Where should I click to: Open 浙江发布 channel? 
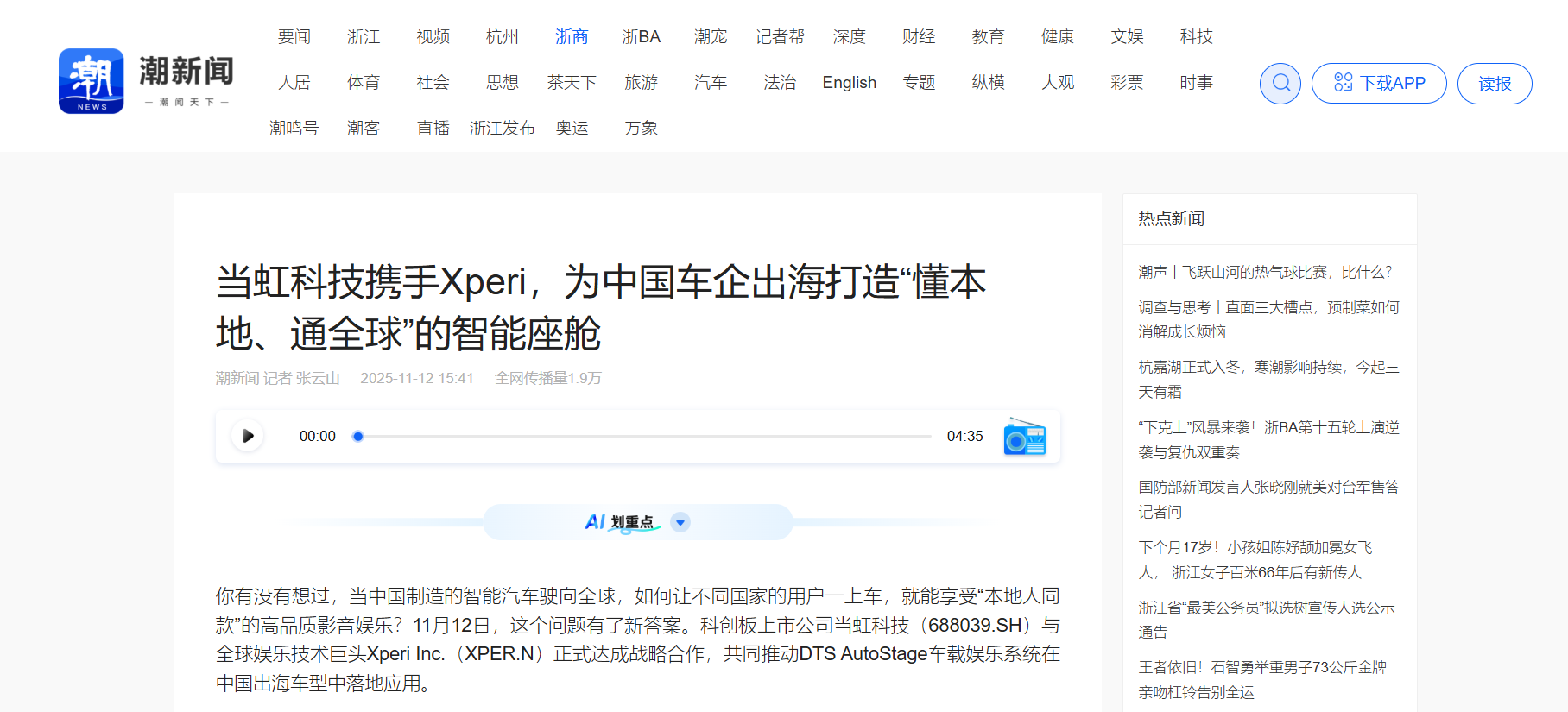click(x=503, y=129)
